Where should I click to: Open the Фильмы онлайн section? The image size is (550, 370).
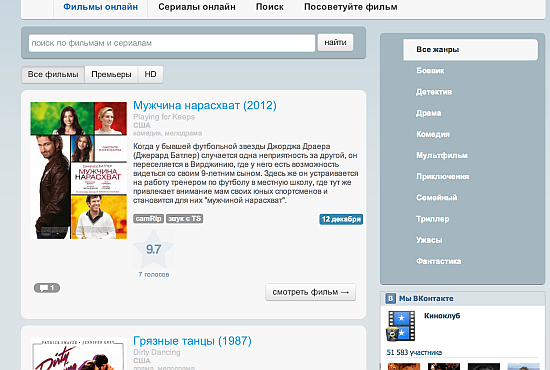coord(100,7)
